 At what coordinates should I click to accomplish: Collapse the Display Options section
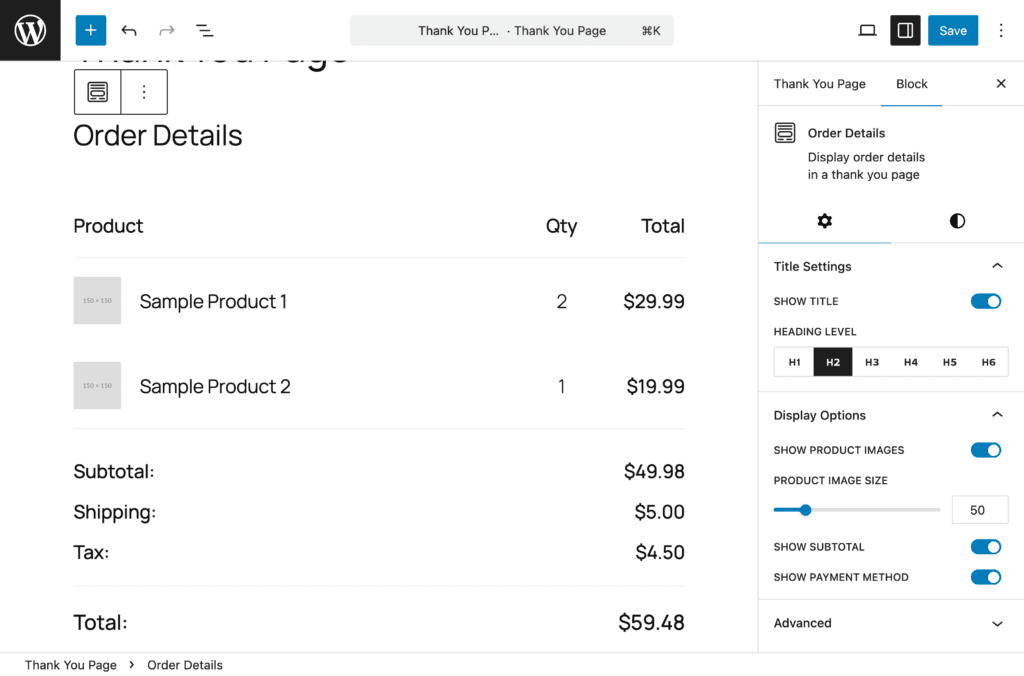[996, 415]
